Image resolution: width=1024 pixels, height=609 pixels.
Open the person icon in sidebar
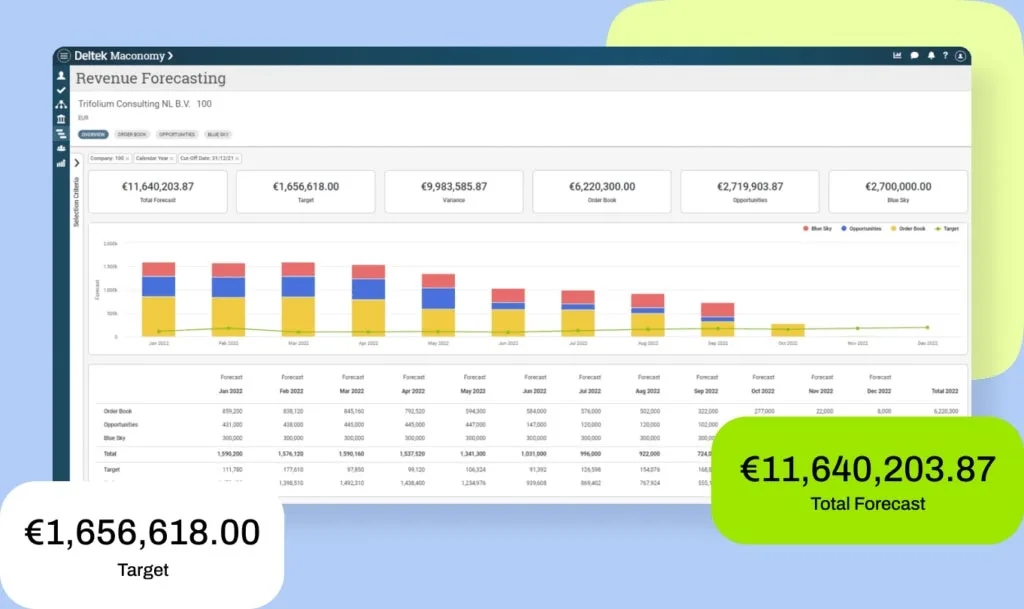click(x=61, y=76)
